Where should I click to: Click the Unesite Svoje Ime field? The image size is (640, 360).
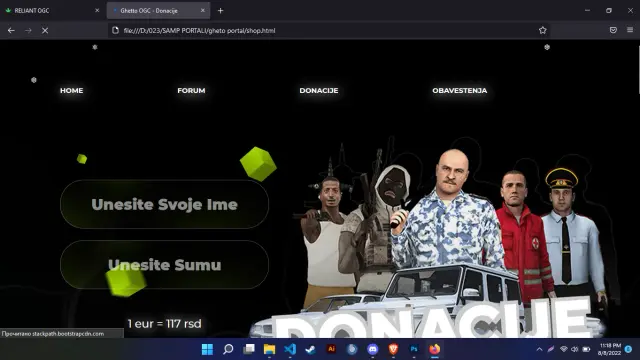pyautogui.click(x=164, y=204)
